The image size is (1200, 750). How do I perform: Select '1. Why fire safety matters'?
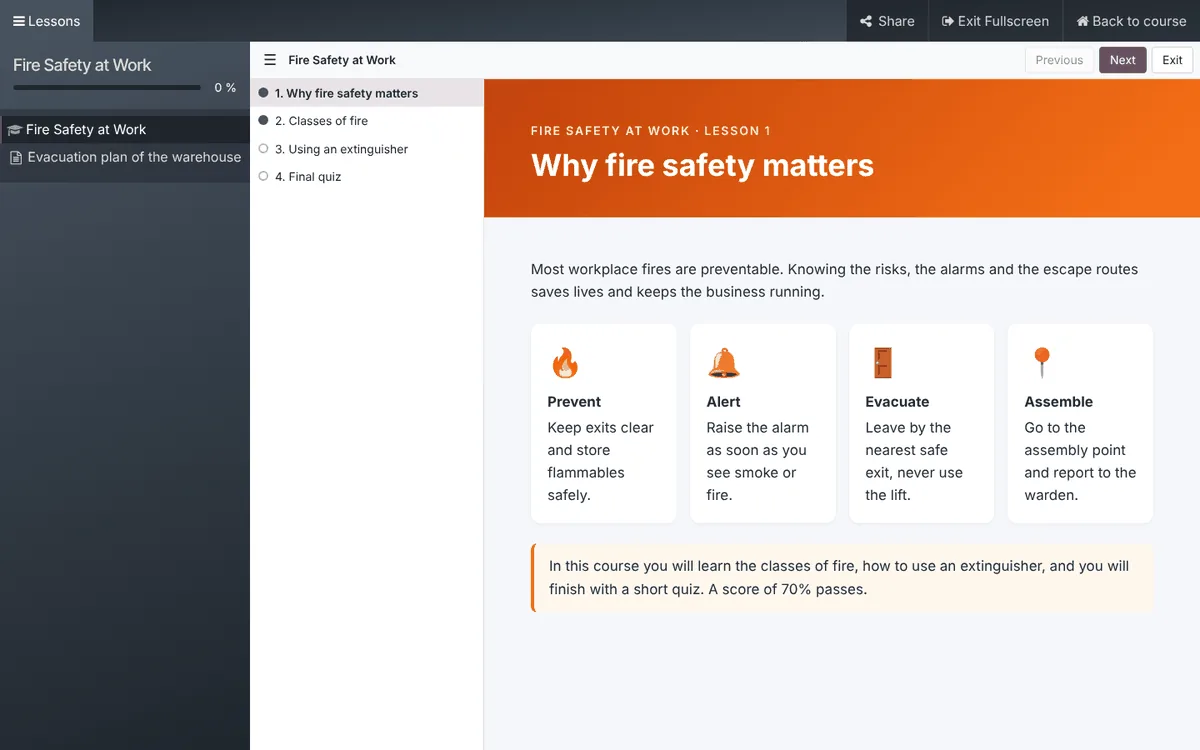(367, 93)
